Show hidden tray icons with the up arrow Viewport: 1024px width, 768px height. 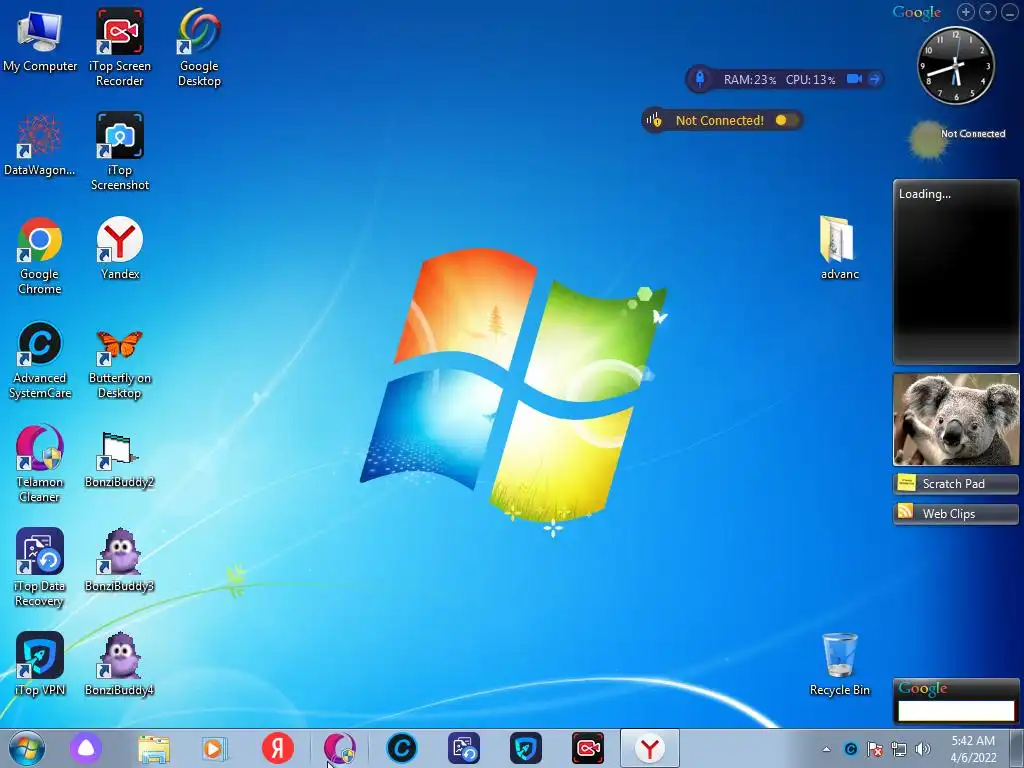(826, 750)
